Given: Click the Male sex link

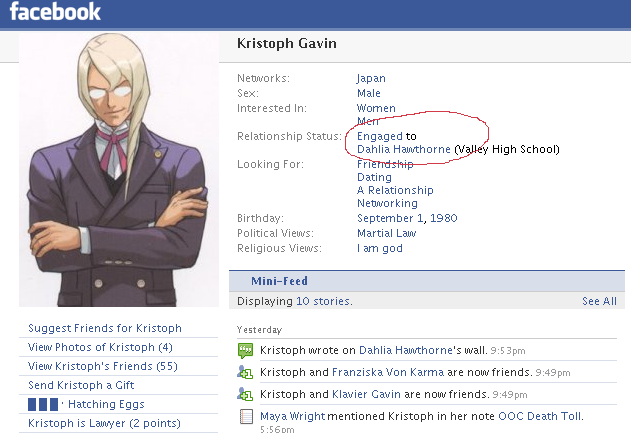Looking at the screenshot, I should pyautogui.click(x=369, y=93).
